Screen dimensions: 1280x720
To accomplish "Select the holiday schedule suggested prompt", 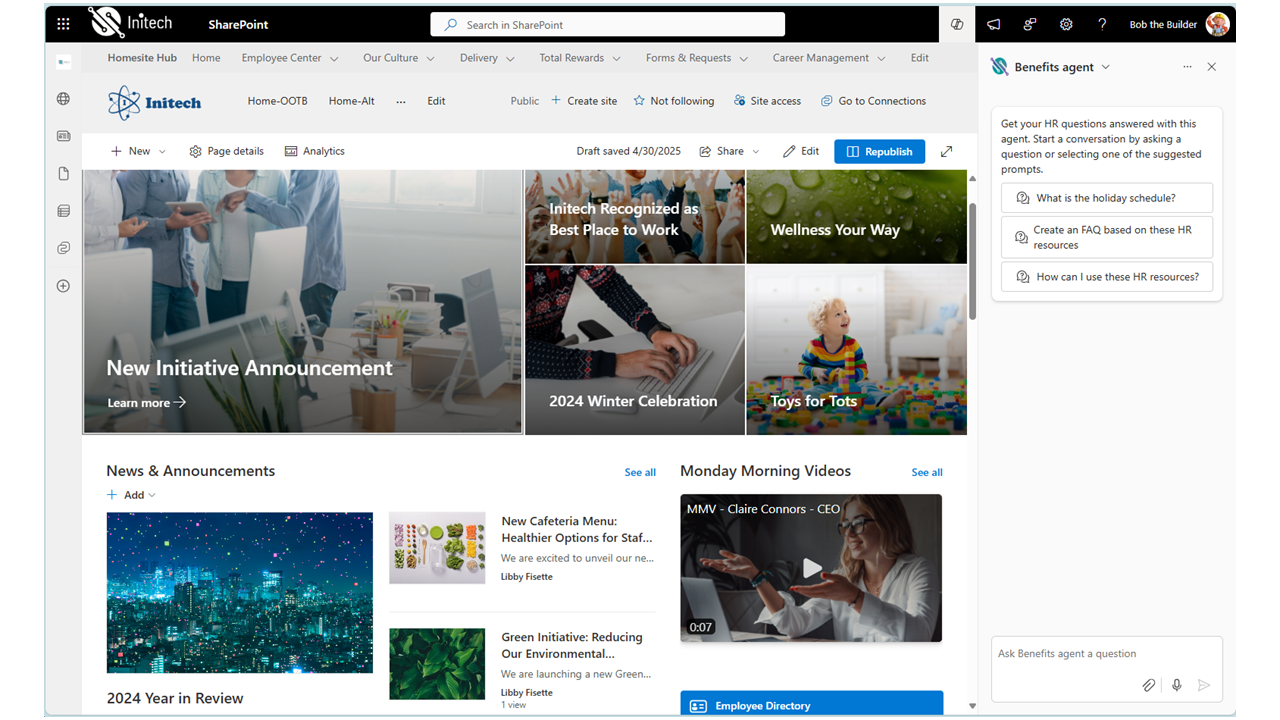I will point(1107,198).
